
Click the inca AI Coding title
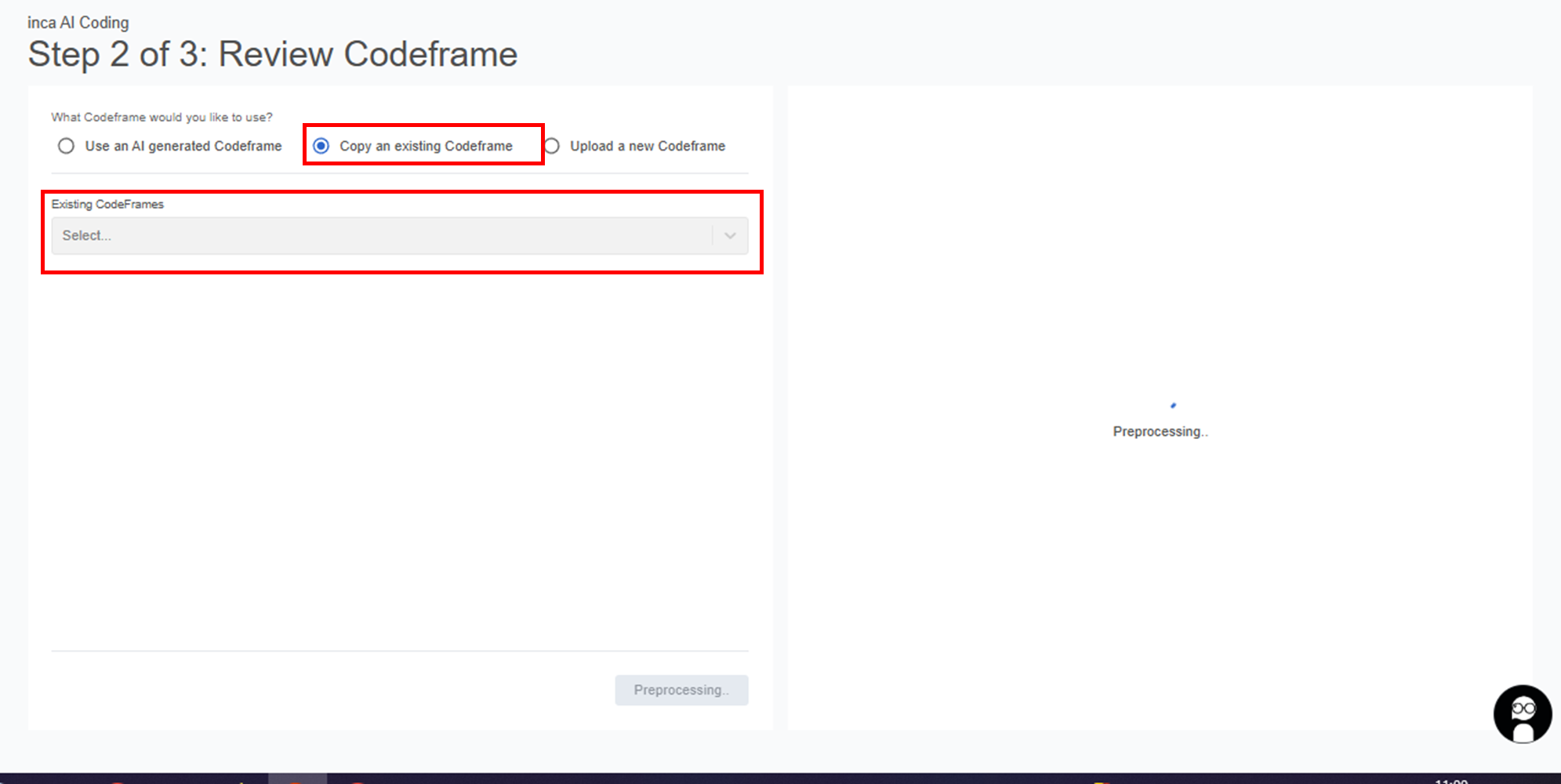[x=78, y=23]
